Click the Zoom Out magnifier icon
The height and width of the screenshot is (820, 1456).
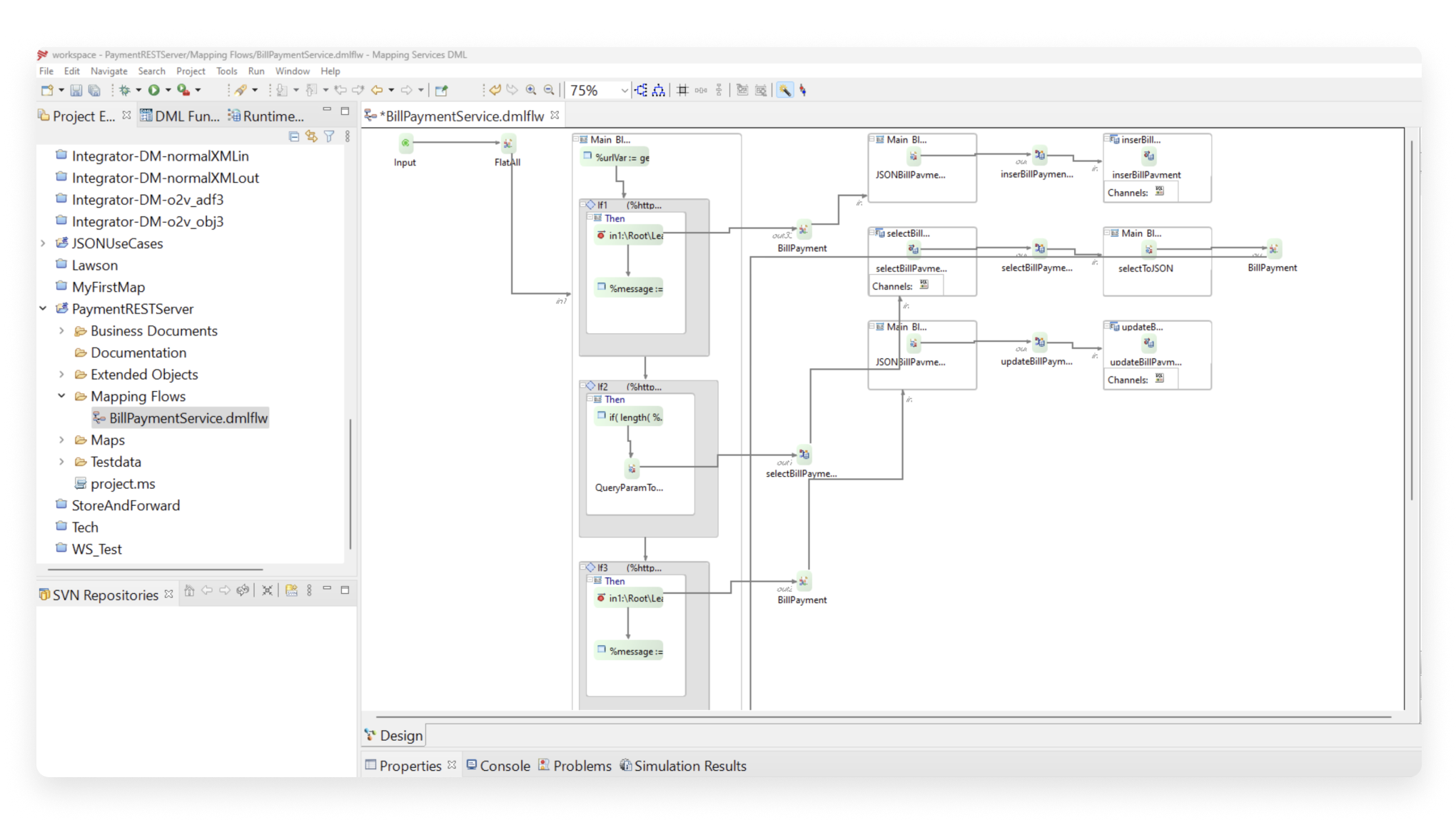[x=549, y=90]
